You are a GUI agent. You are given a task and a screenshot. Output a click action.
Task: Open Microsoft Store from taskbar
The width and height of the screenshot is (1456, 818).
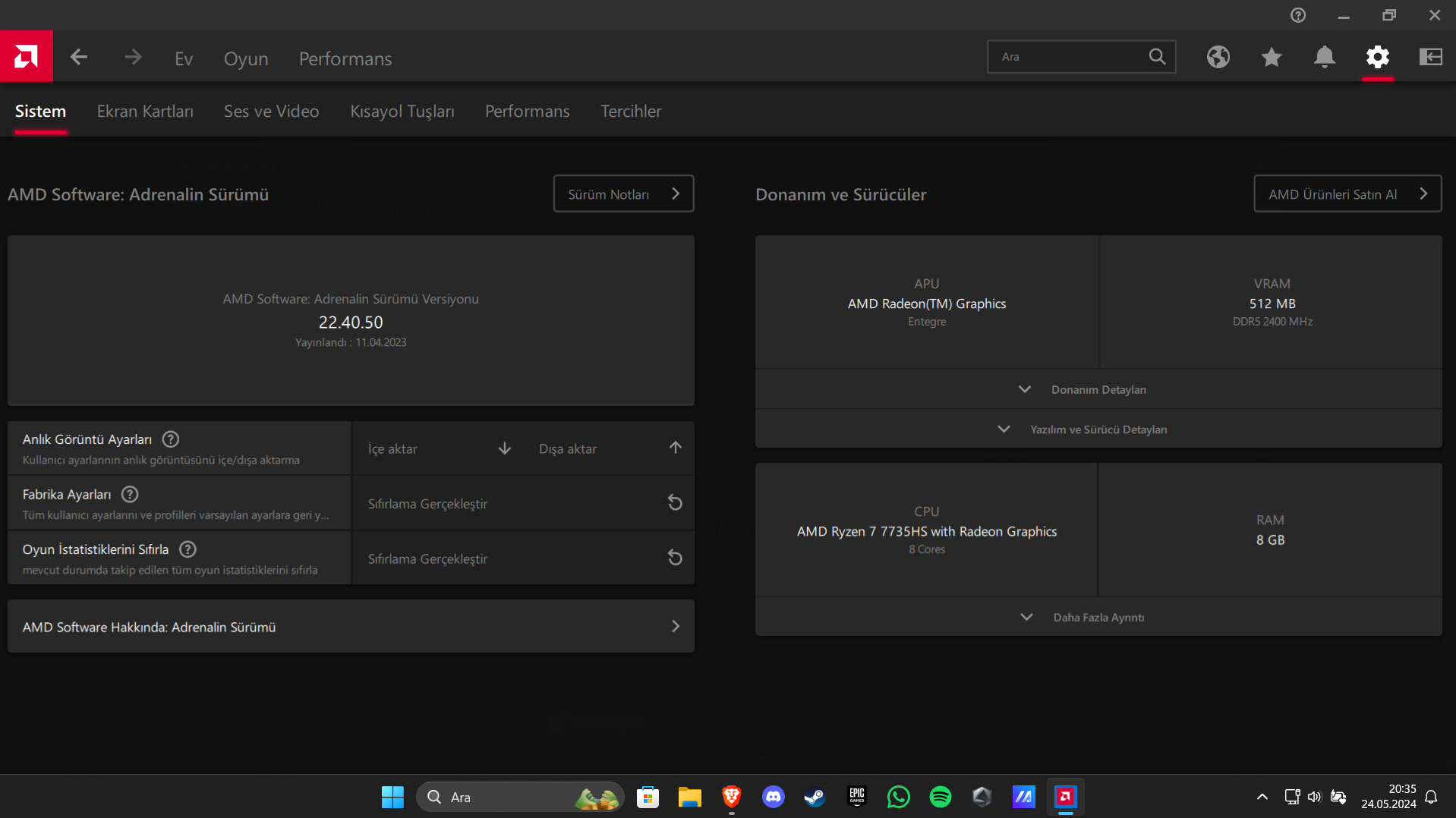(x=648, y=797)
